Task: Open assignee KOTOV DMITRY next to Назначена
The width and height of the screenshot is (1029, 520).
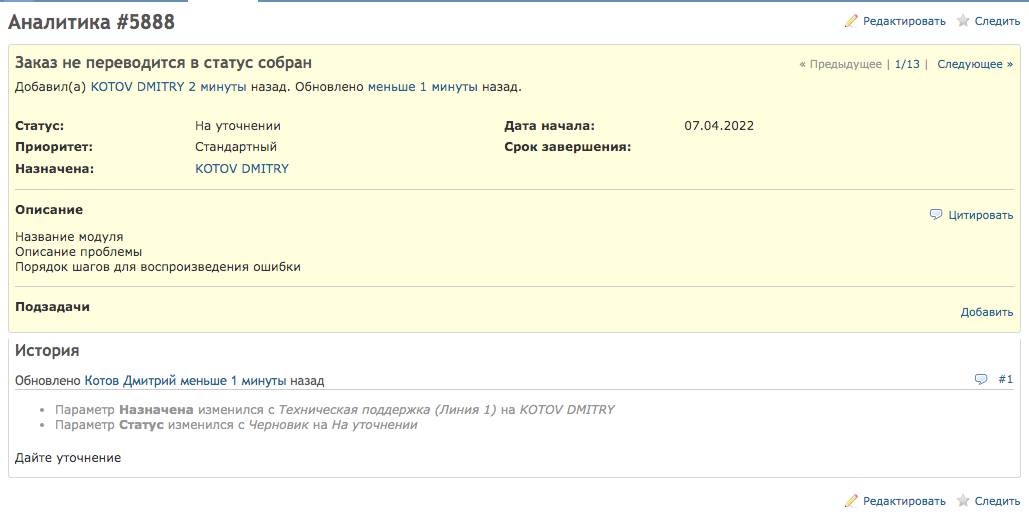Action: click(x=242, y=169)
